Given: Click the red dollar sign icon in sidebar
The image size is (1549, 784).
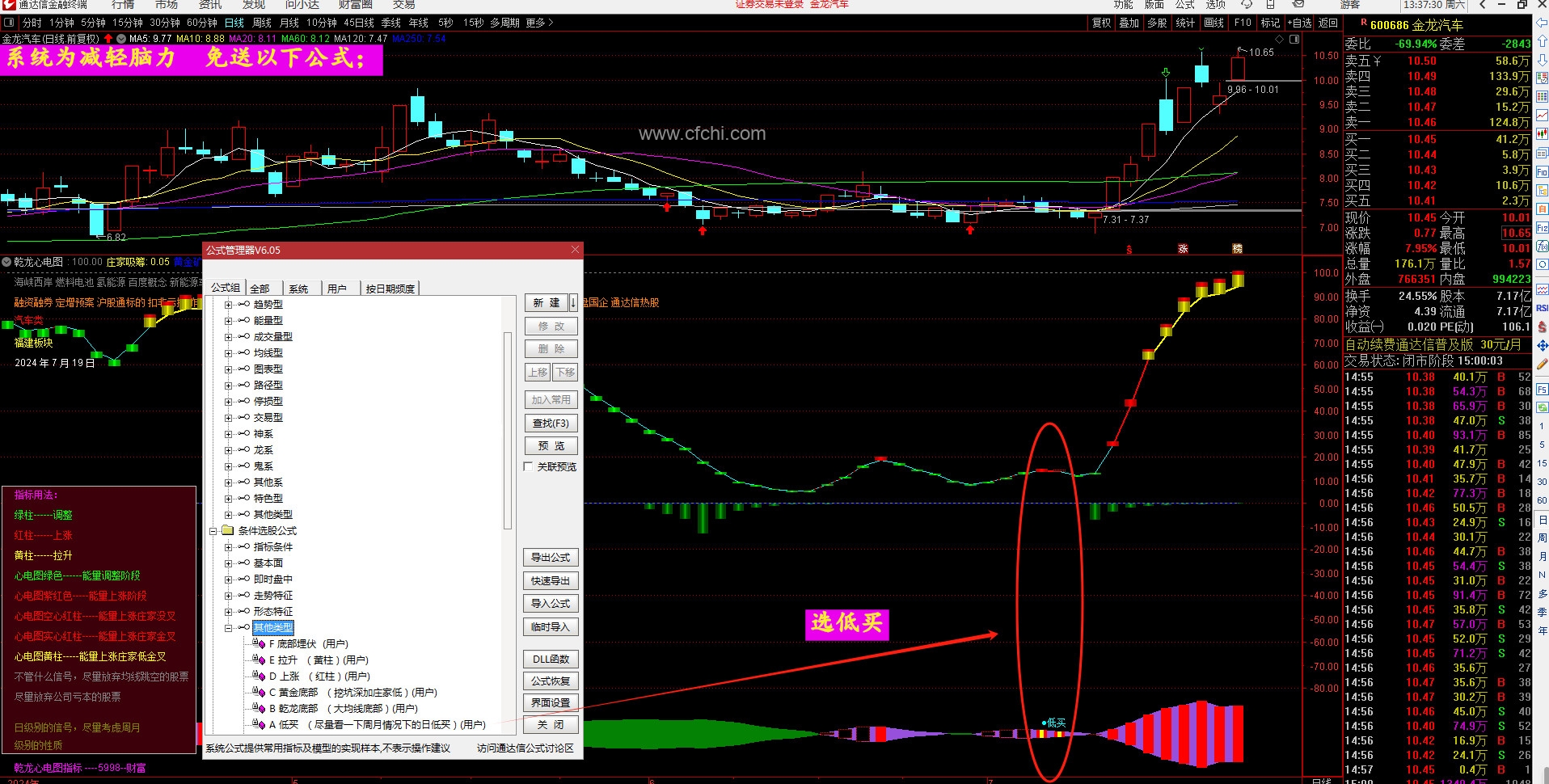Looking at the screenshot, I should pyautogui.click(x=1542, y=327).
